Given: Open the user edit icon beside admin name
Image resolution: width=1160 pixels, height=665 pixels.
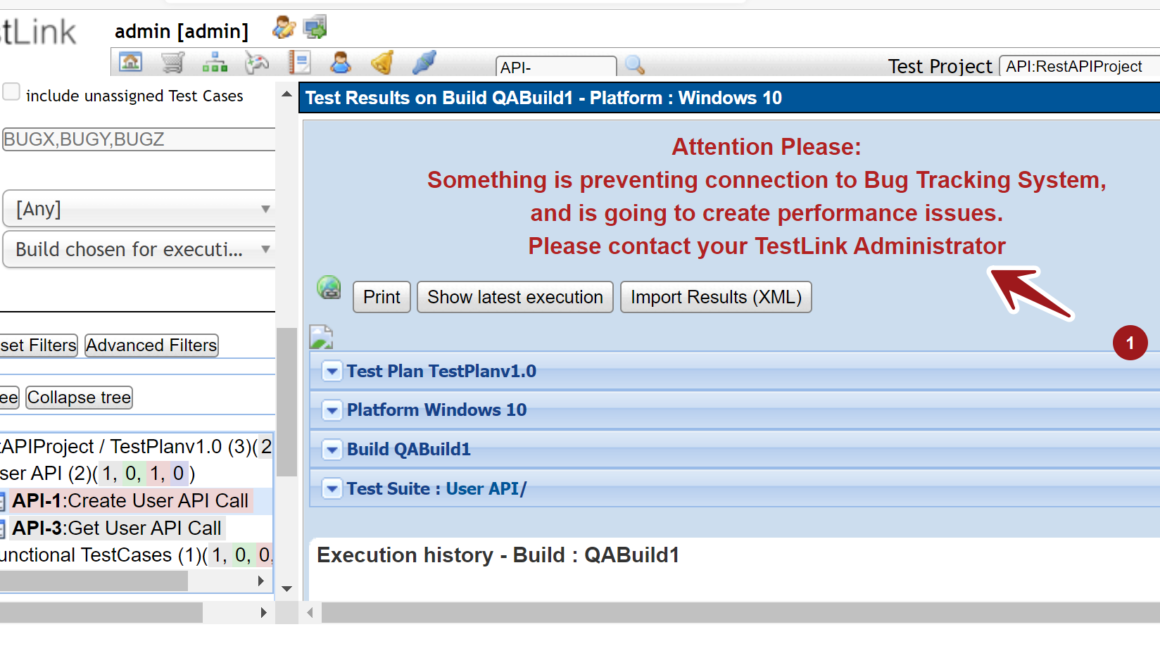Looking at the screenshot, I should coord(284,28).
